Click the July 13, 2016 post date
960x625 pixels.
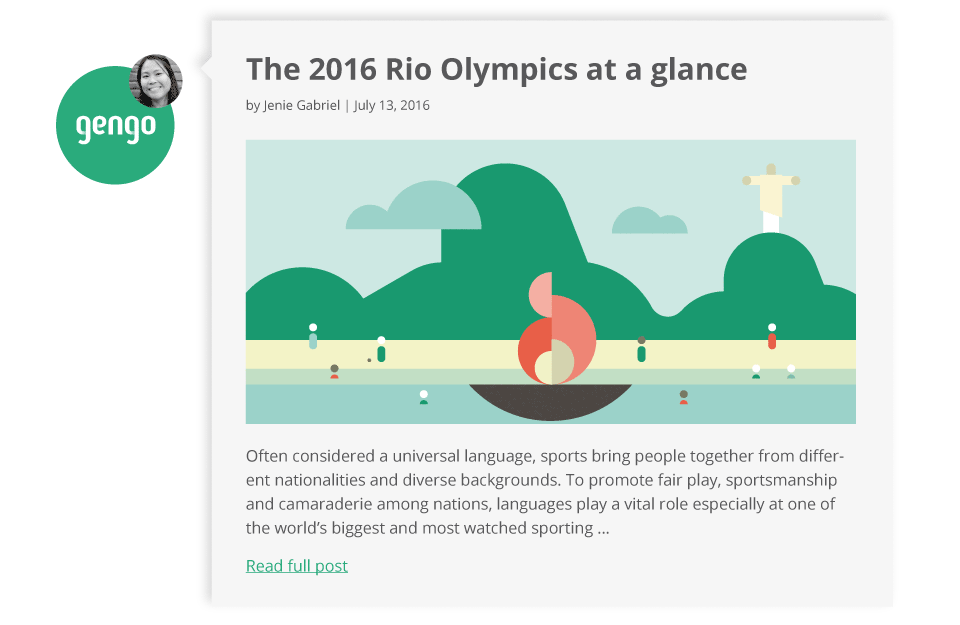point(391,105)
